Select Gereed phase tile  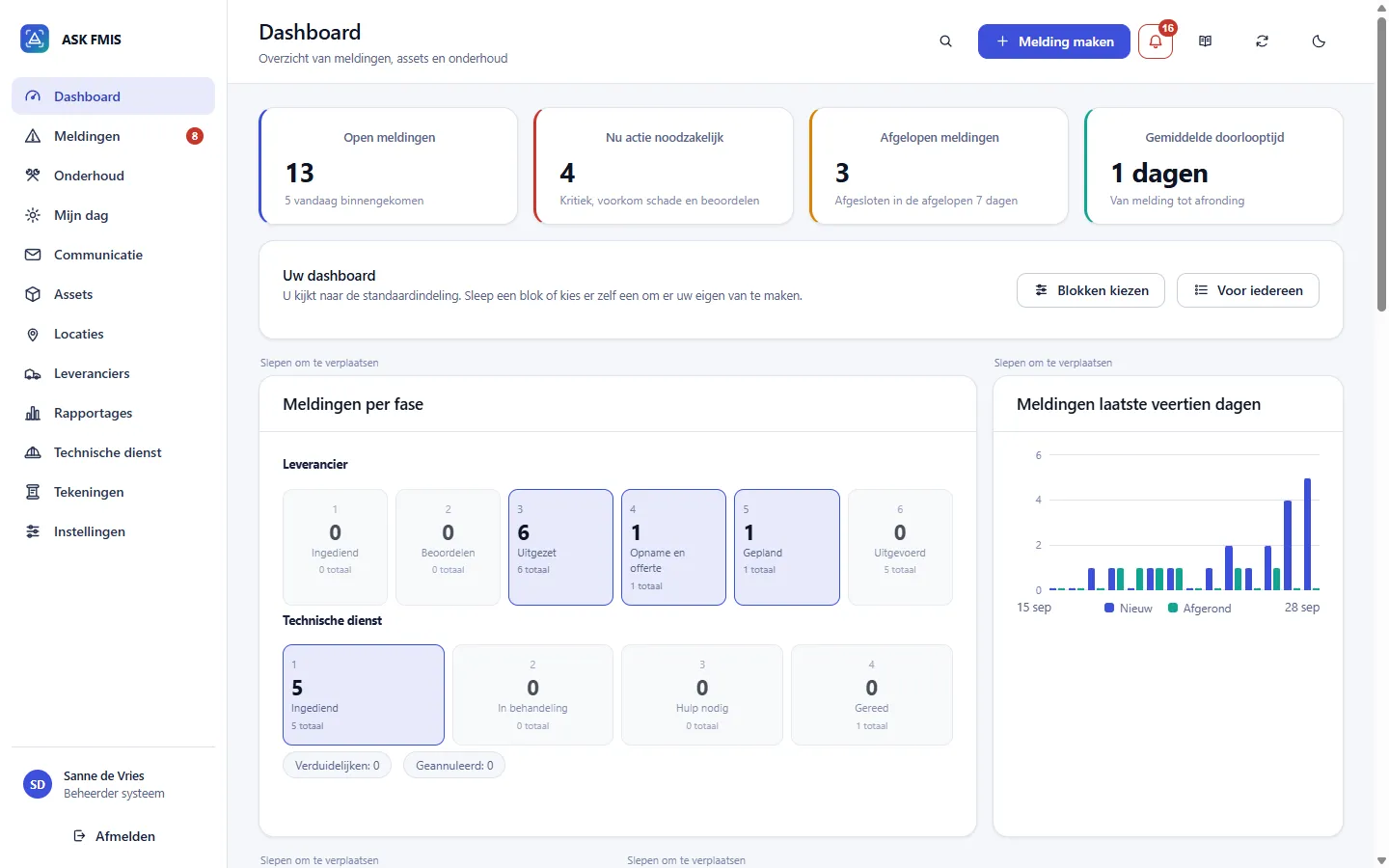(x=872, y=694)
